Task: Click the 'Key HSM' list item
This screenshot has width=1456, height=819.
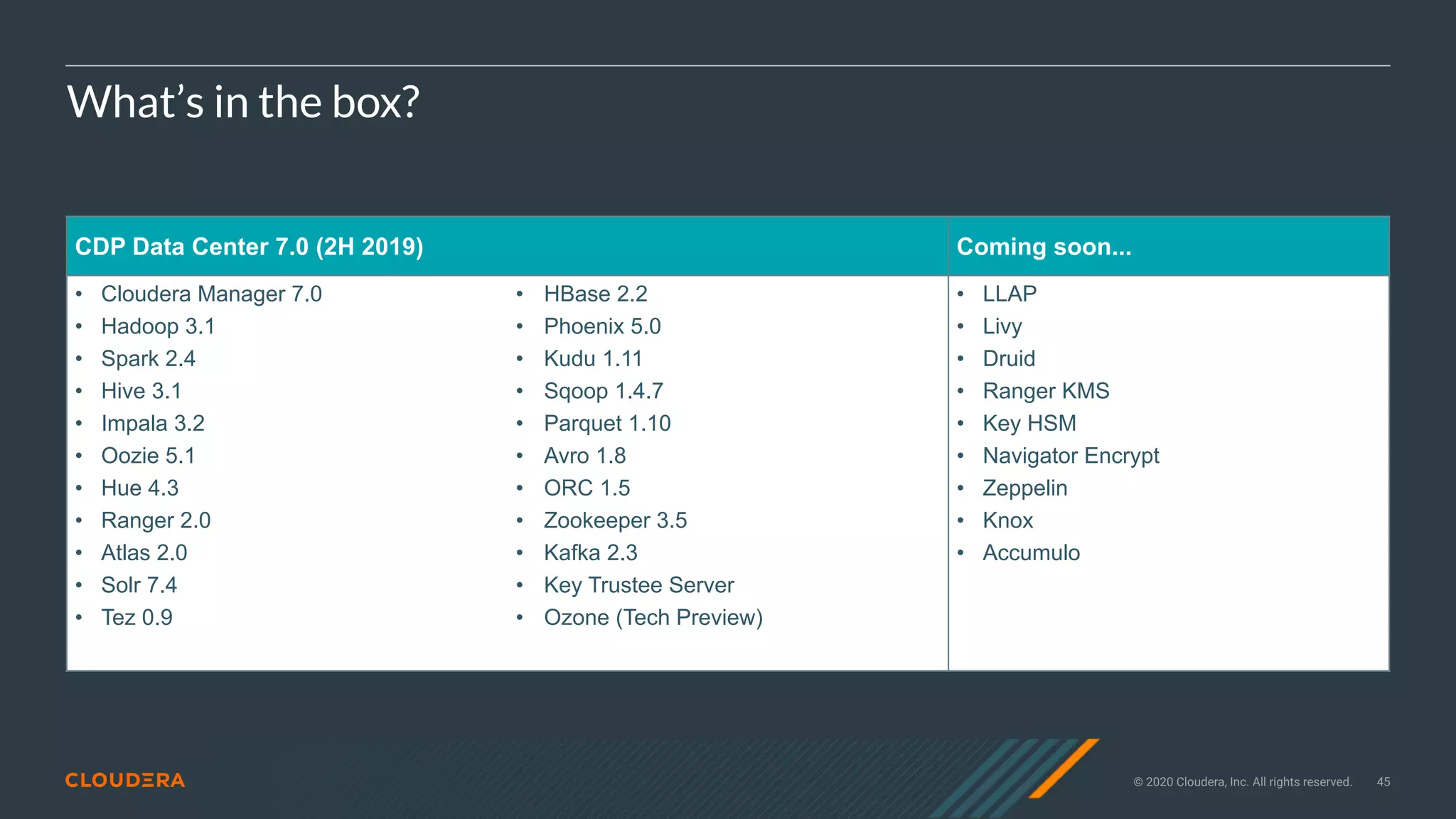Action: [x=1029, y=423]
